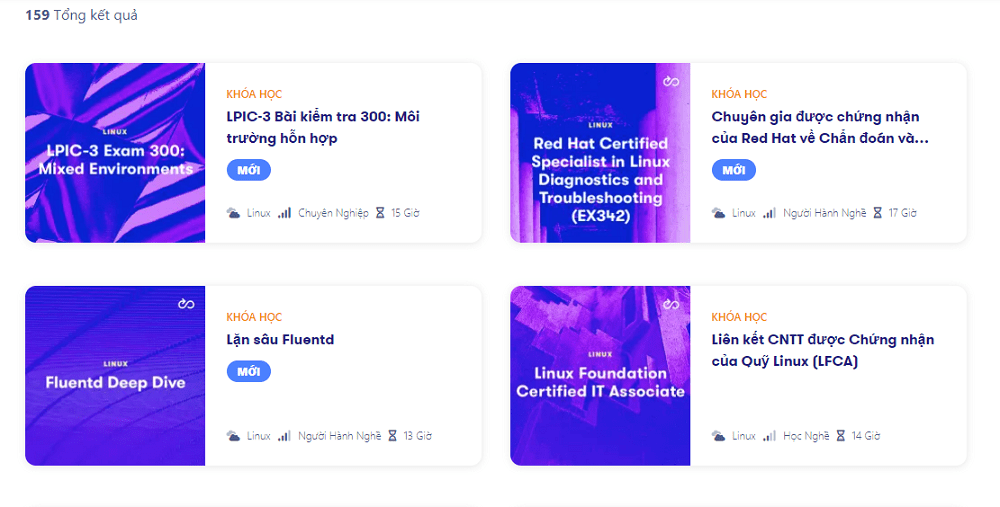
Task: Click the hourglass icon beside 15 Giờ
Action: pos(380,213)
